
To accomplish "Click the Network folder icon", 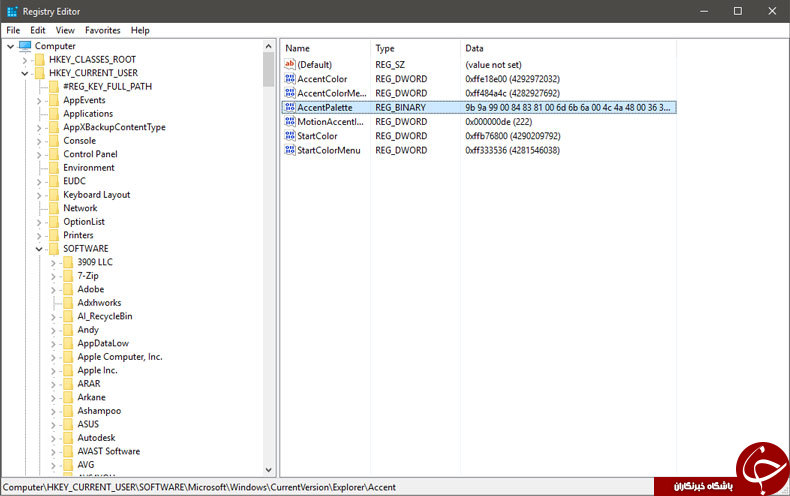I will coord(54,208).
